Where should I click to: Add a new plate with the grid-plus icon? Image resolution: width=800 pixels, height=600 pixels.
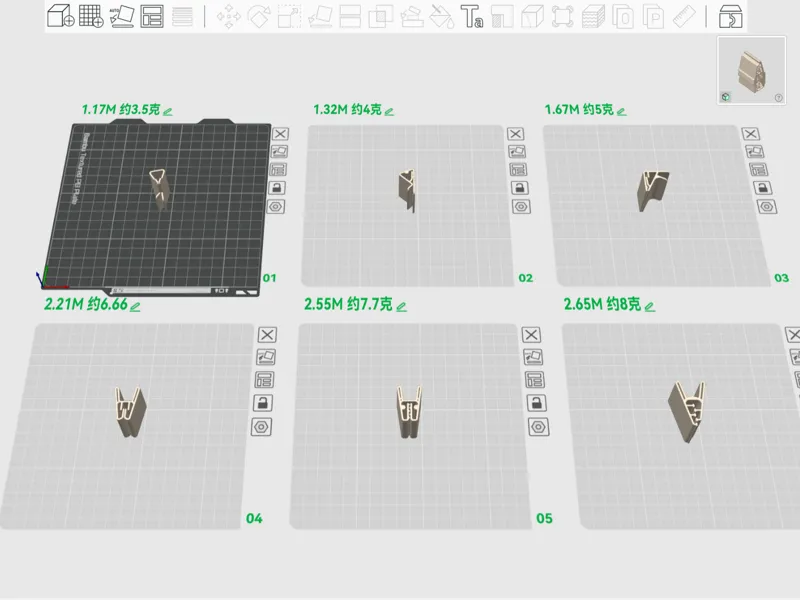tap(91, 16)
